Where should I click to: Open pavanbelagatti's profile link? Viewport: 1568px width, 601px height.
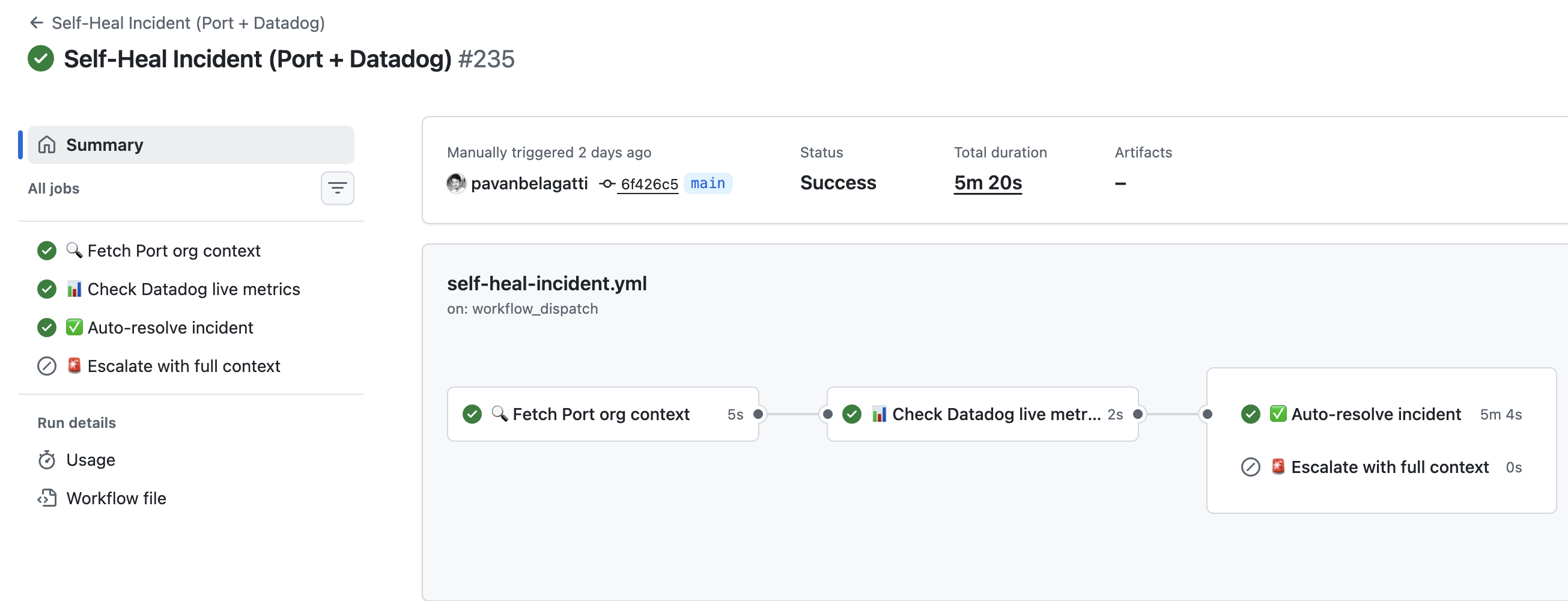[529, 183]
